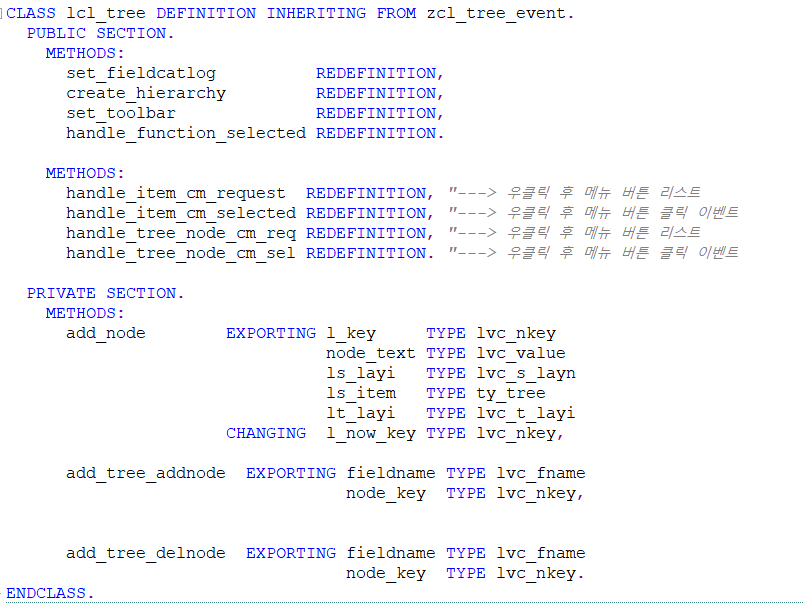Click the Korean comment after handle_item_cm_request
Viewport: 803px width, 606px height.
[574, 193]
